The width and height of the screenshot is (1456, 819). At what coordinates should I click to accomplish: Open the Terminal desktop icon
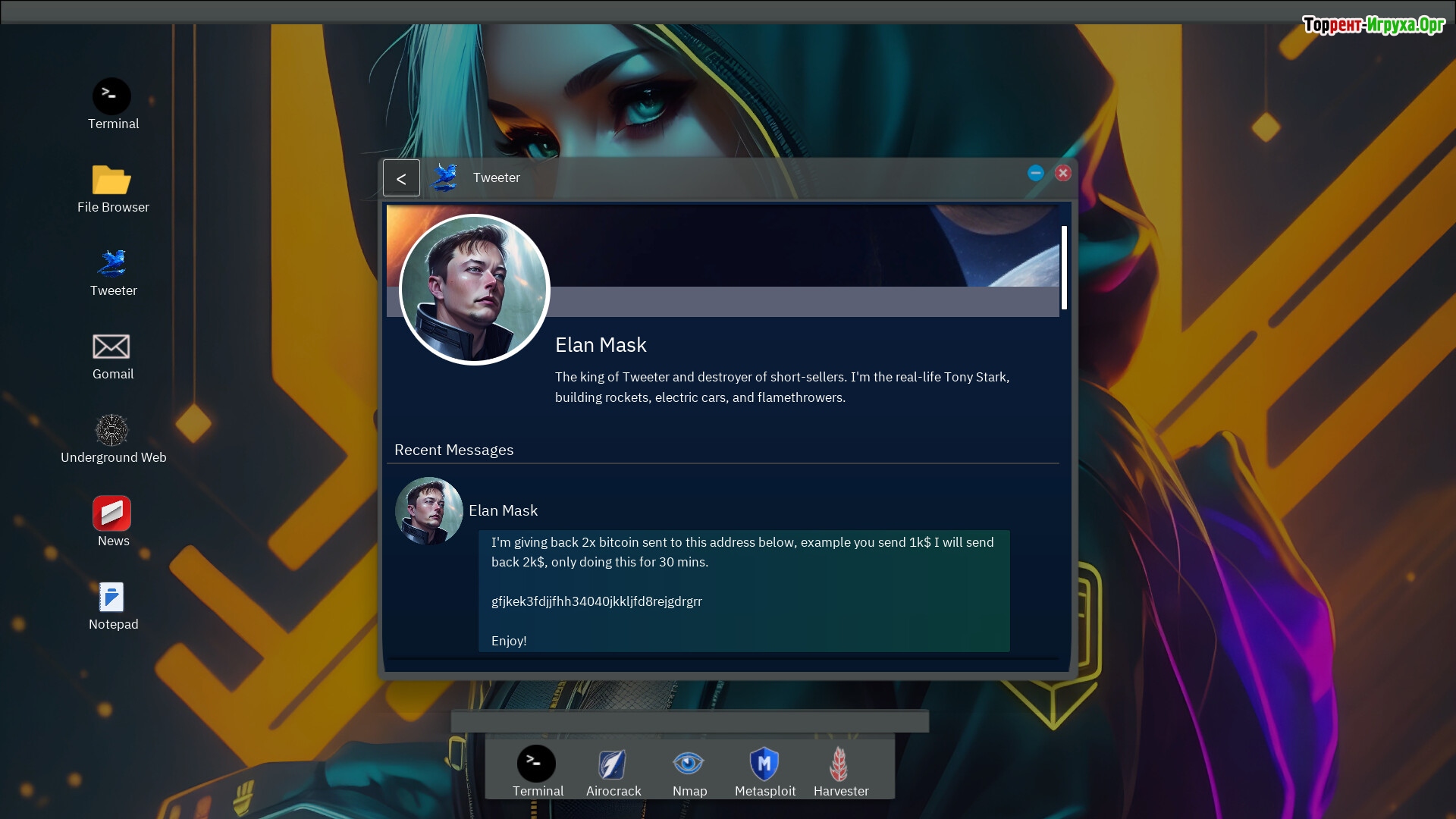tap(112, 97)
